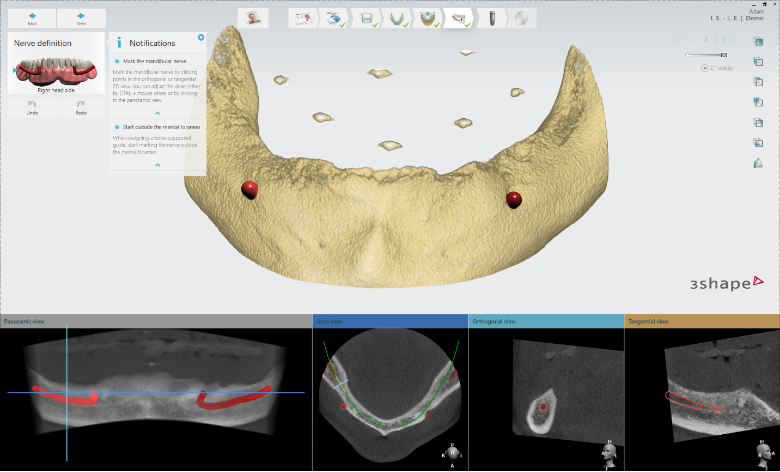
Task: Toggle preset button 1 above the slider
Action: pyautogui.click(x=689, y=41)
